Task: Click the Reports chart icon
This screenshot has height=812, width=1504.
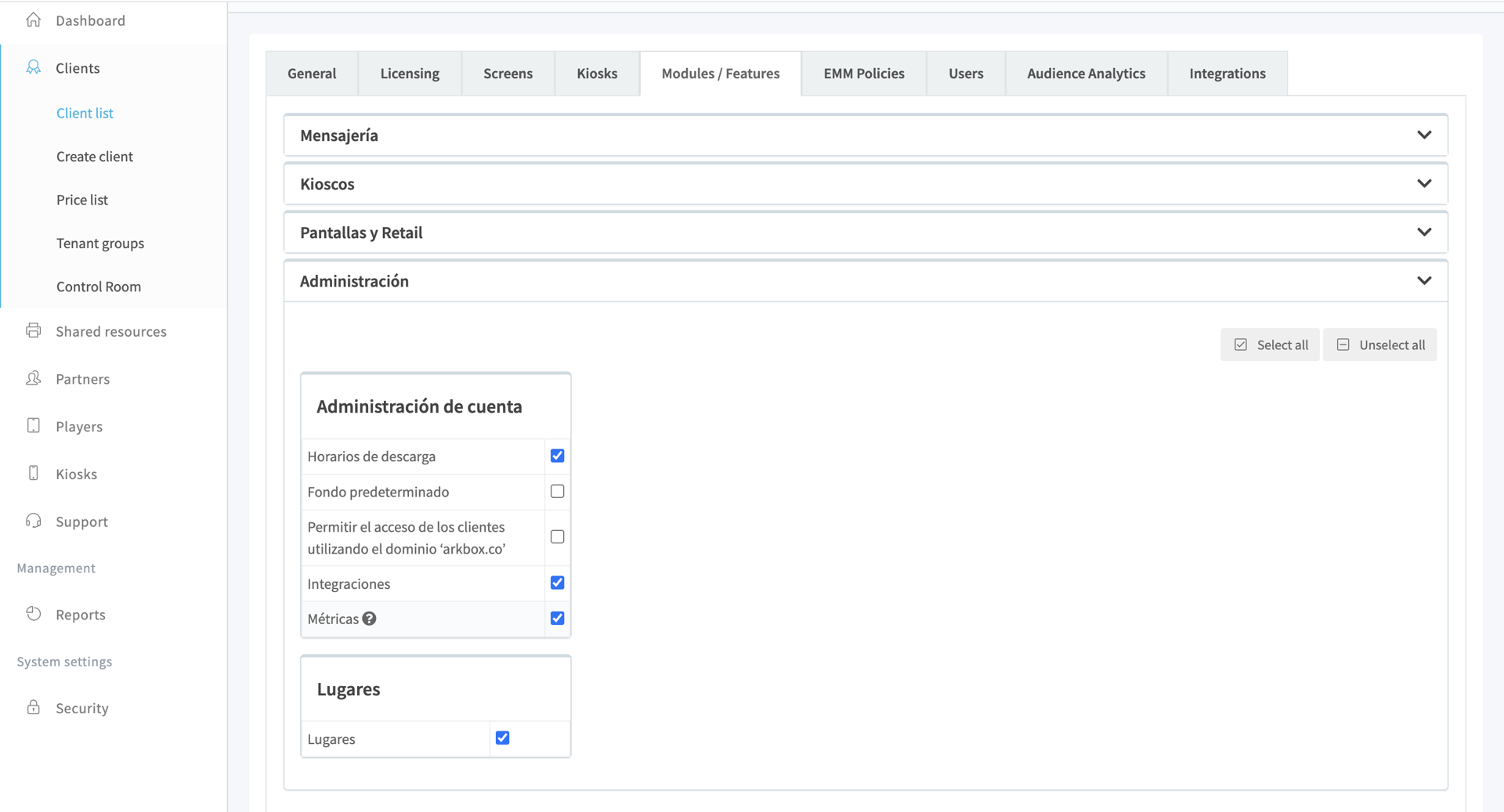Action: (x=33, y=614)
